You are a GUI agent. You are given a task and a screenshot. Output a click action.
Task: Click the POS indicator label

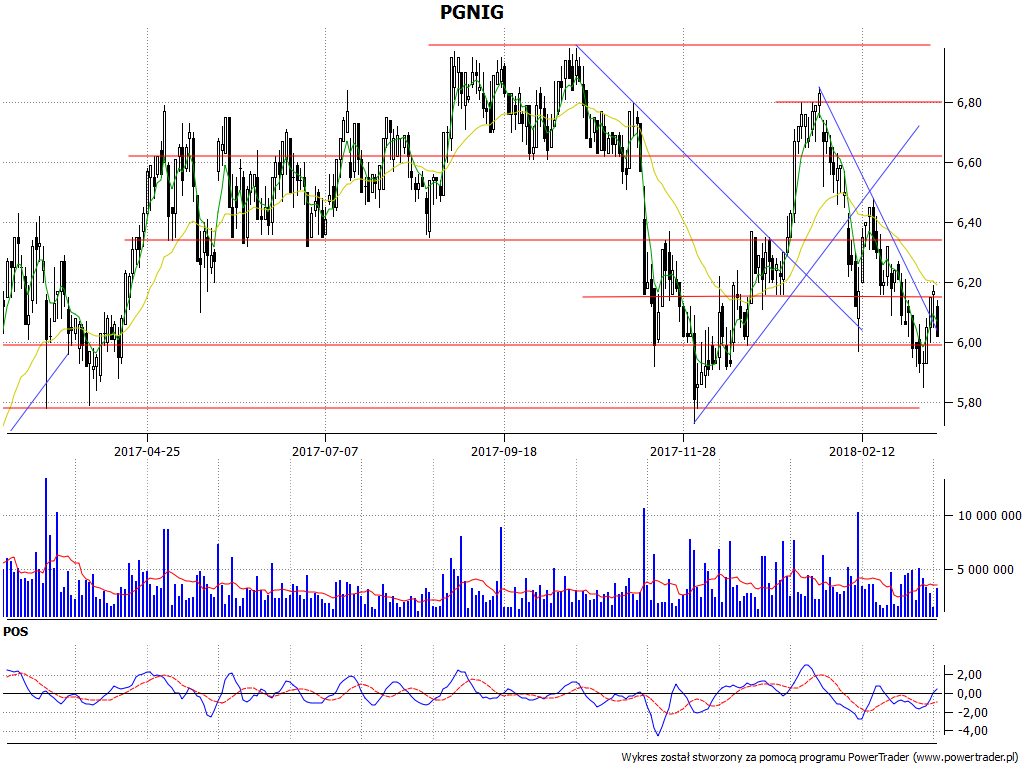tap(16, 632)
